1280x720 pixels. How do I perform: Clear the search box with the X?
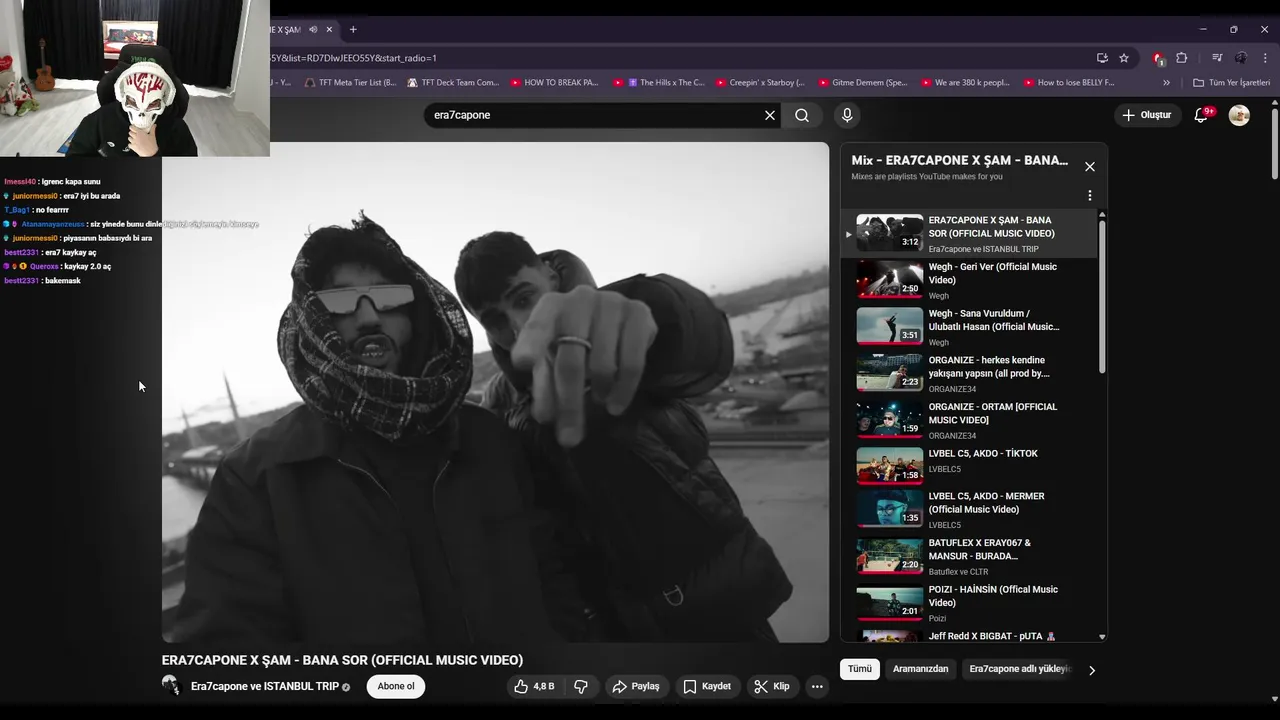coord(770,115)
